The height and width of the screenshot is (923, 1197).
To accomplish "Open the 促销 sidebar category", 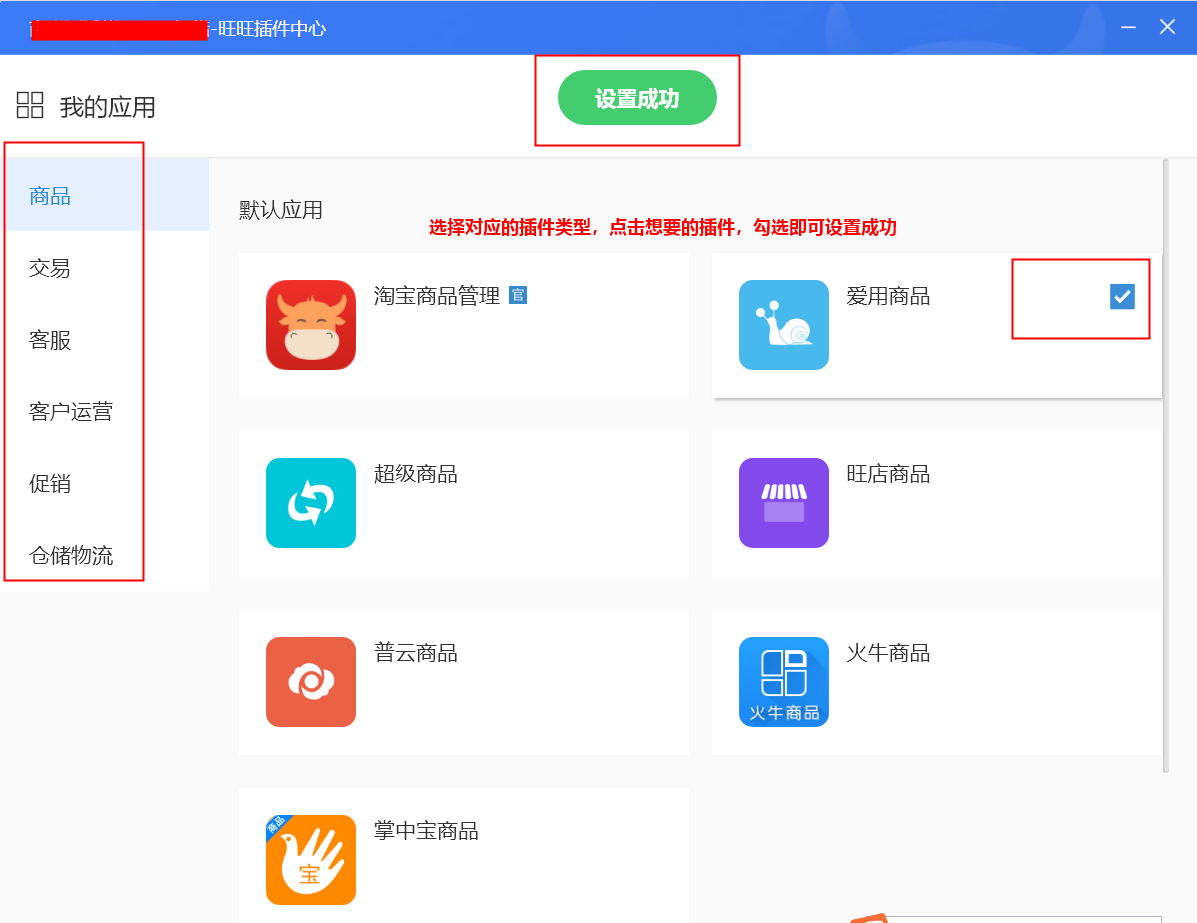I will pos(50,484).
